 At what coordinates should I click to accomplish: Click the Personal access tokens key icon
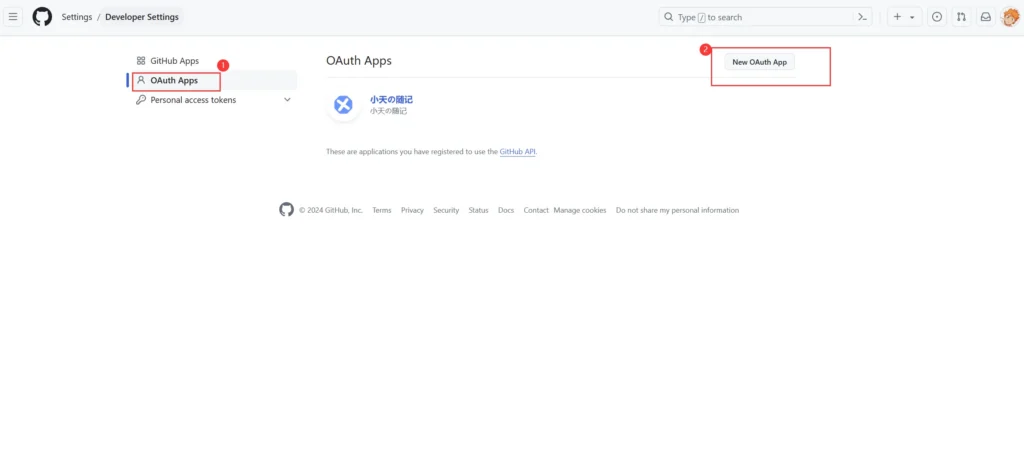point(140,100)
